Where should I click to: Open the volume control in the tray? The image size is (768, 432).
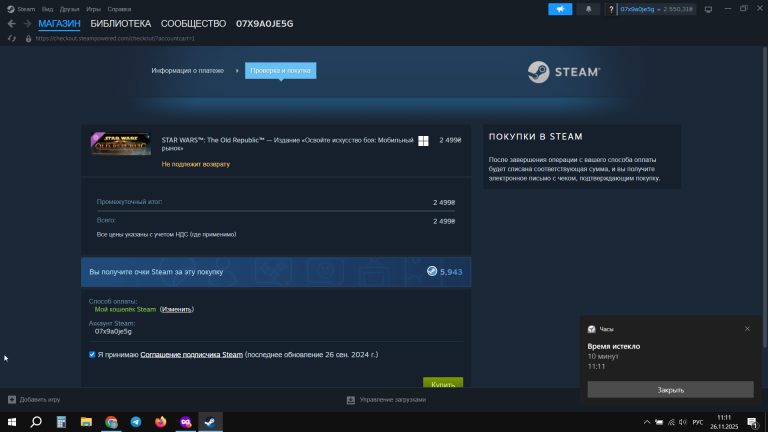[683, 422]
